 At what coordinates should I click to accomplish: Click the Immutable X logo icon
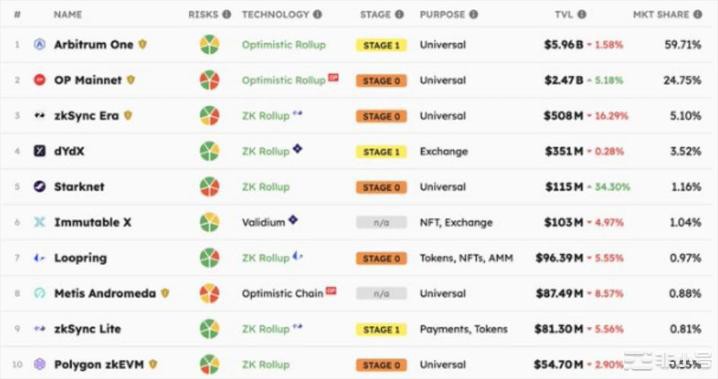point(40,222)
